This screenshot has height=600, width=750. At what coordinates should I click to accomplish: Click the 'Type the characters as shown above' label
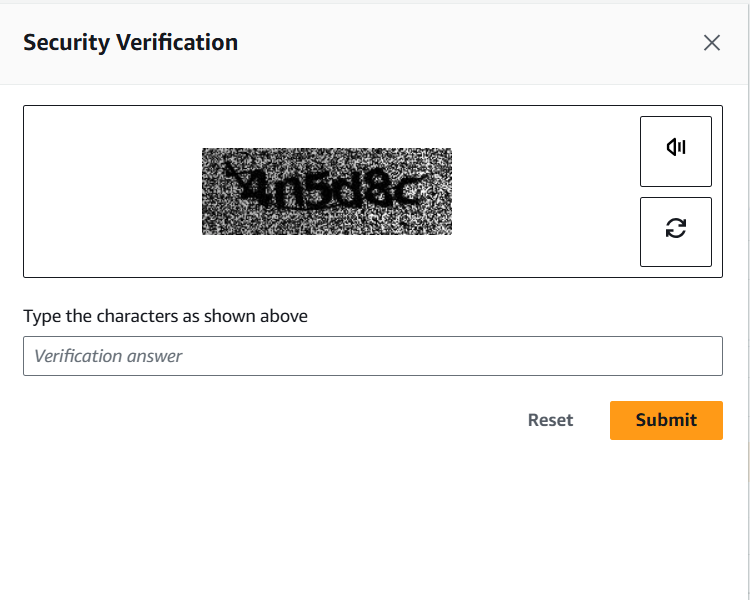pos(165,316)
